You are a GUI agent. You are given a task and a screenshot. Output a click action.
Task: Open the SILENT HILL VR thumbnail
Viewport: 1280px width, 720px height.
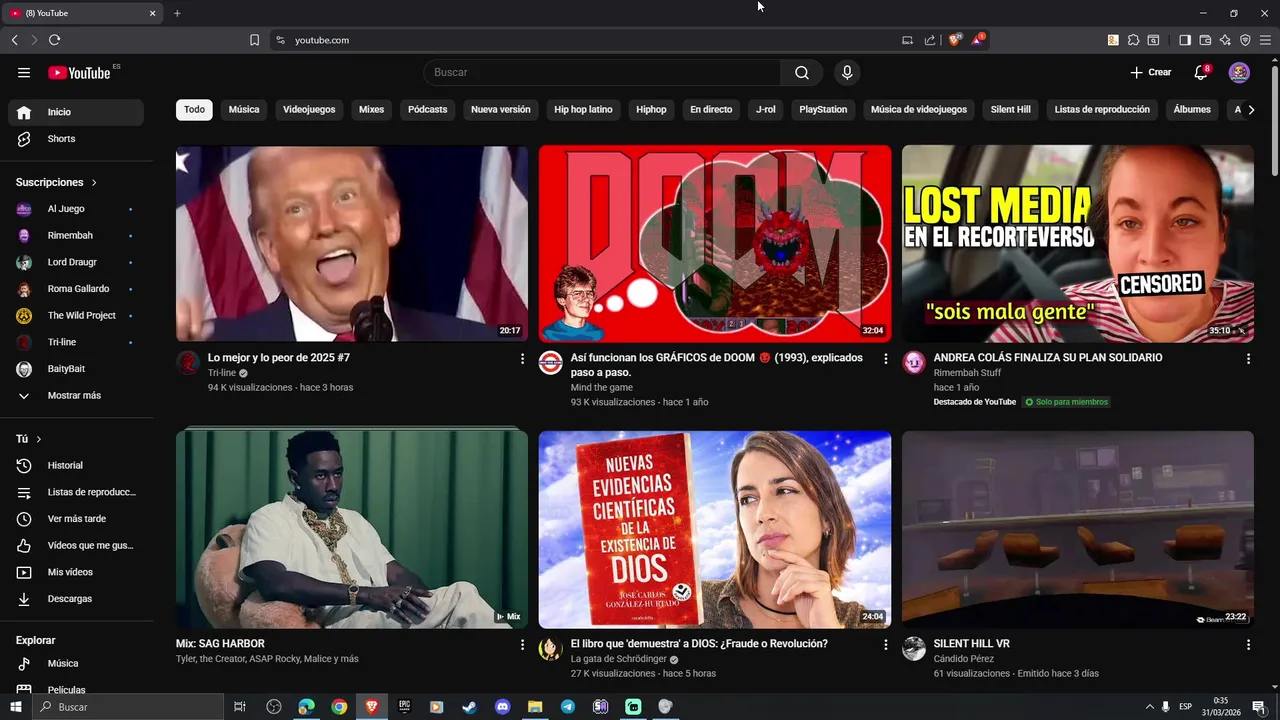click(1078, 529)
